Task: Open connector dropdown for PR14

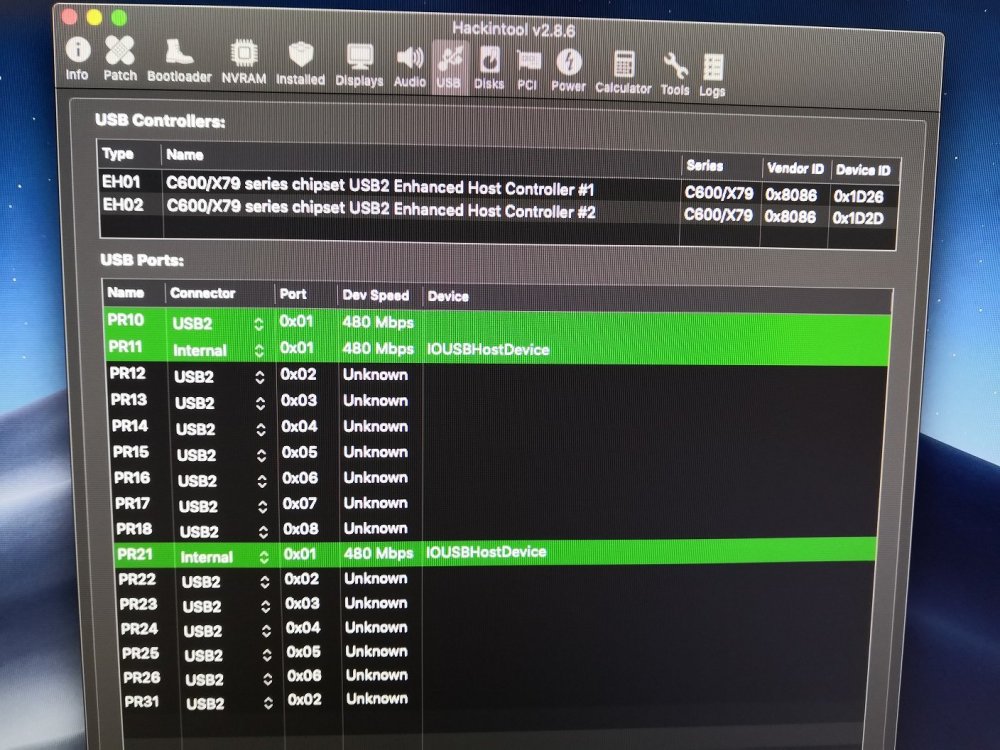Action: [261, 430]
